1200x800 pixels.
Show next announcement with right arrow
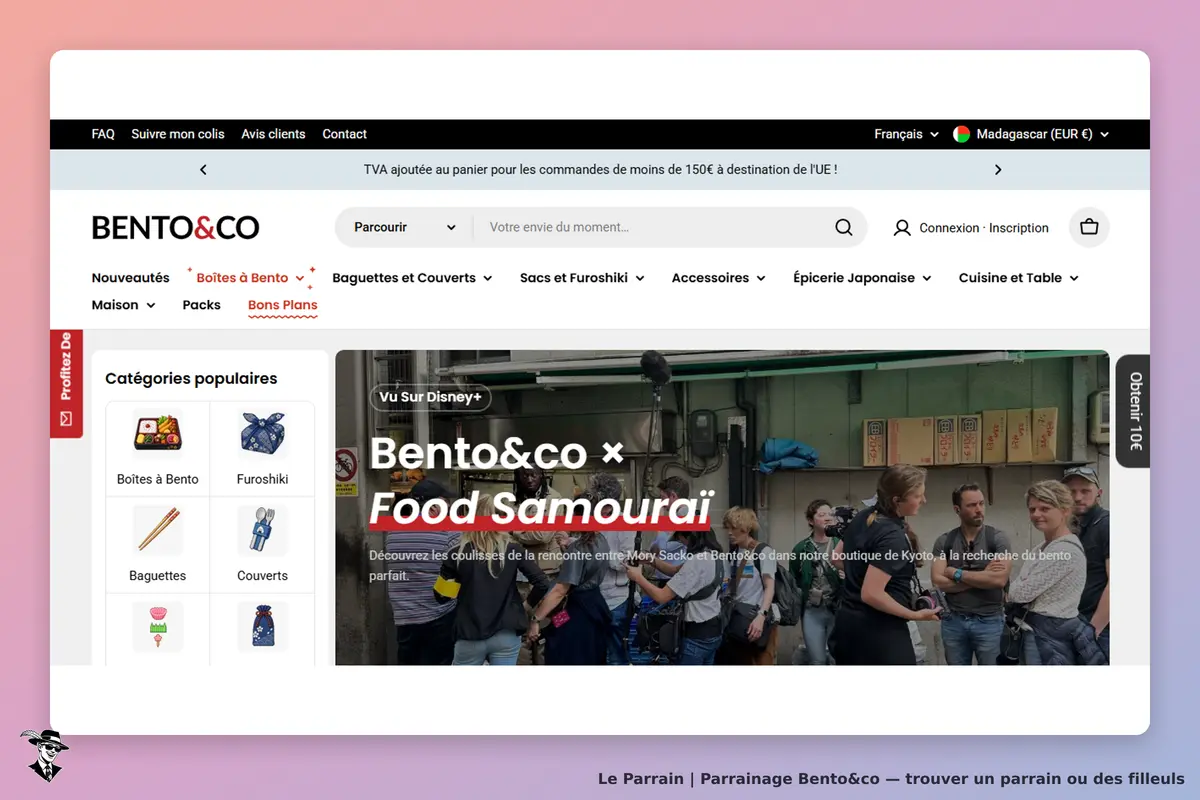click(997, 170)
